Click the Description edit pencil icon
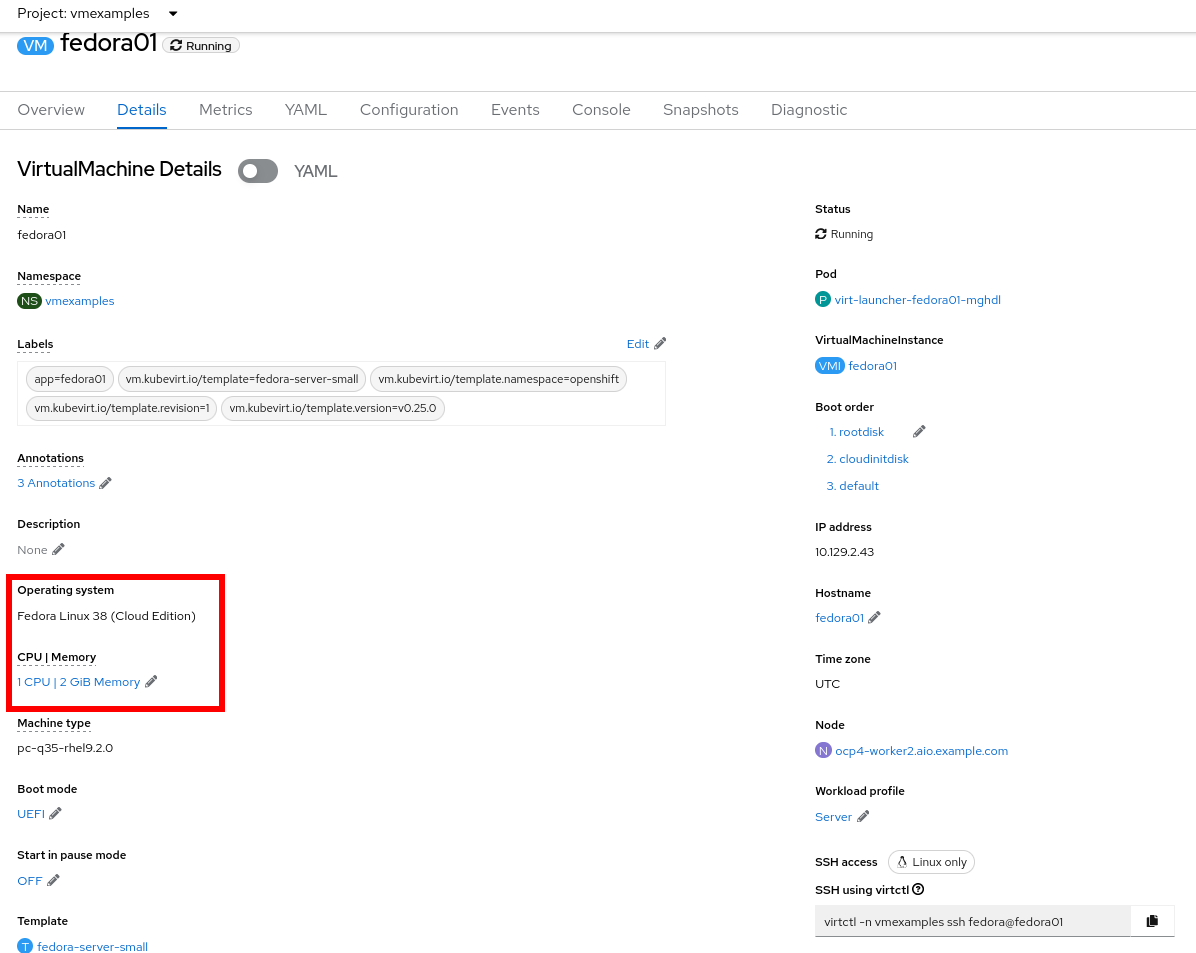The height and width of the screenshot is (953, 1196). coord(59,549)
